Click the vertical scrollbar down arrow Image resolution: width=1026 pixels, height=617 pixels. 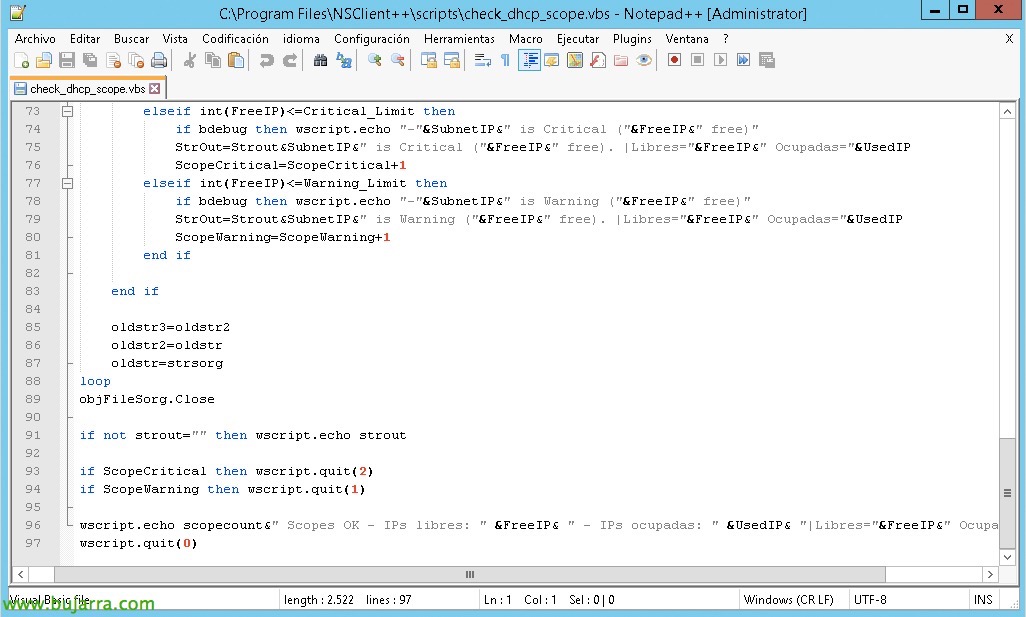(1007, 557)
